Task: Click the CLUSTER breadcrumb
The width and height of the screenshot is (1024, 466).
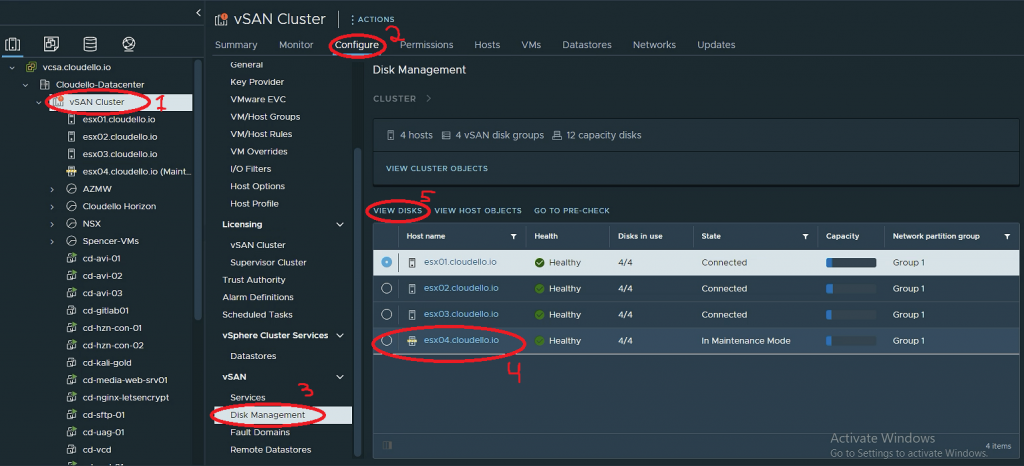Action: pyautogui.click(x=394, y=99)
